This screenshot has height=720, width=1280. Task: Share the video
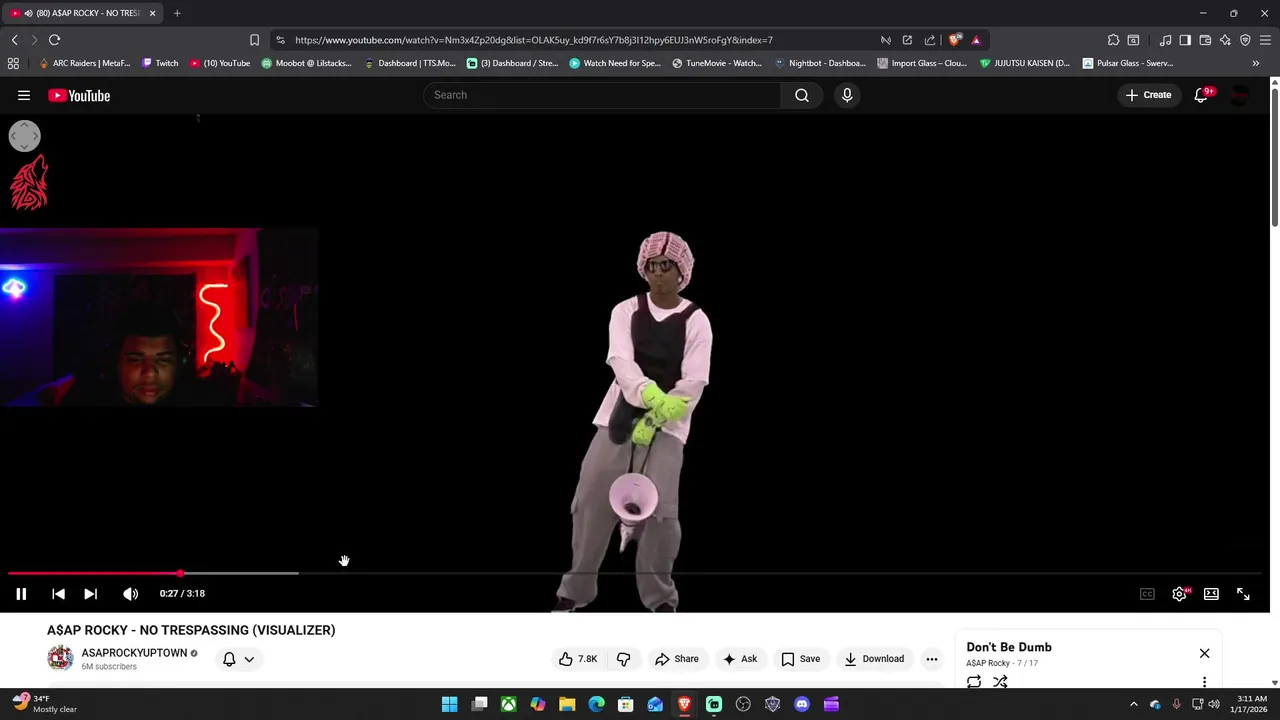click(677, 659)
